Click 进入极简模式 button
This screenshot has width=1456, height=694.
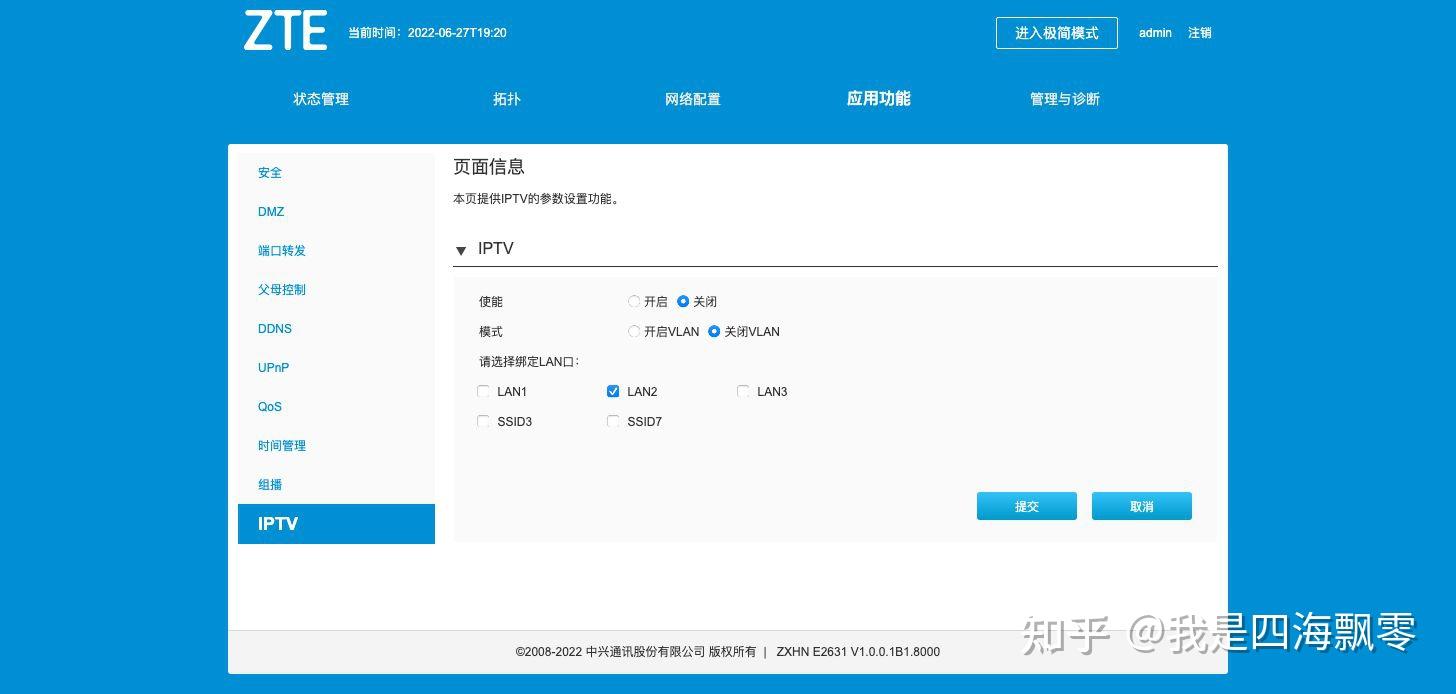[1056, 33]
